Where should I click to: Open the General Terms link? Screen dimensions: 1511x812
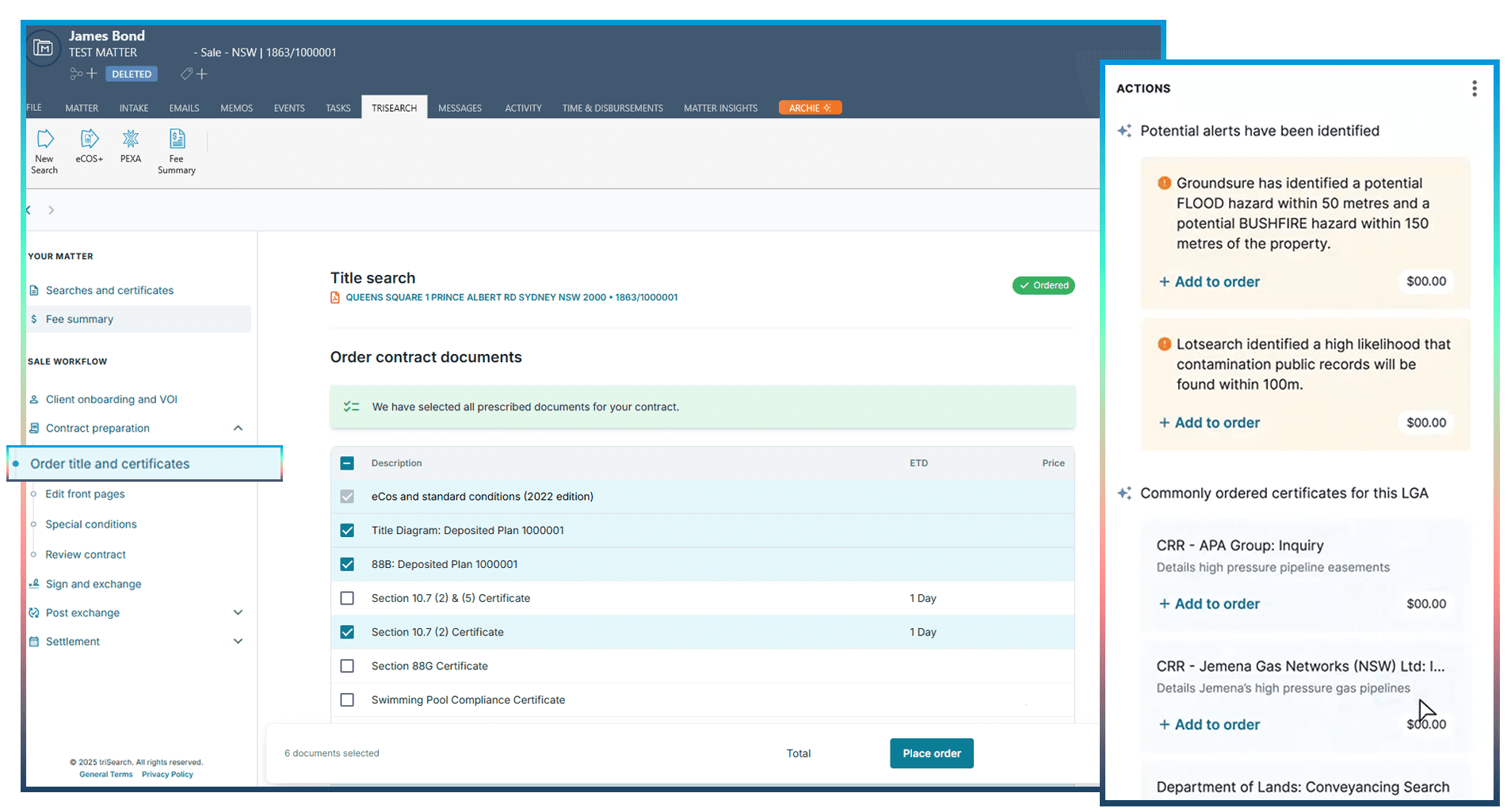[106, 775]
